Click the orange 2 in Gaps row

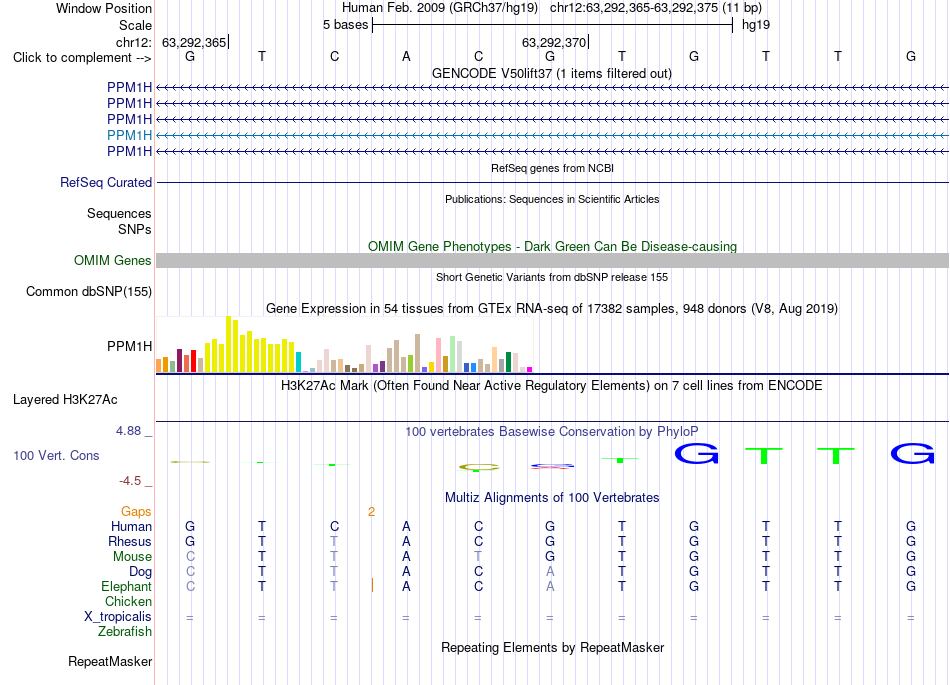pyautogui.click(x=371, y=512)
